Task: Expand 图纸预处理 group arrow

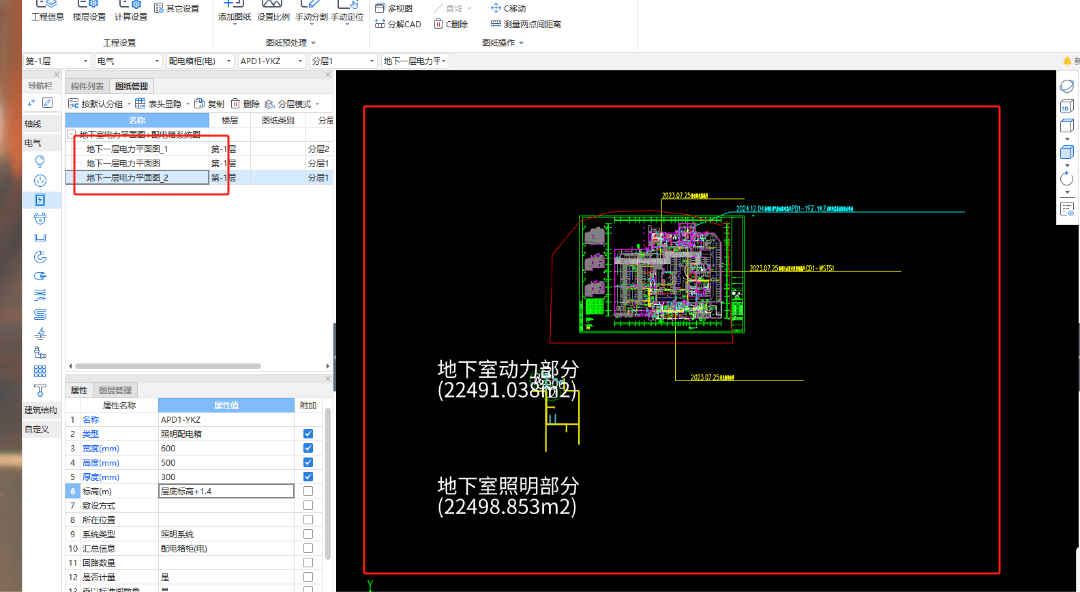Action: click(x=313, y=43)
